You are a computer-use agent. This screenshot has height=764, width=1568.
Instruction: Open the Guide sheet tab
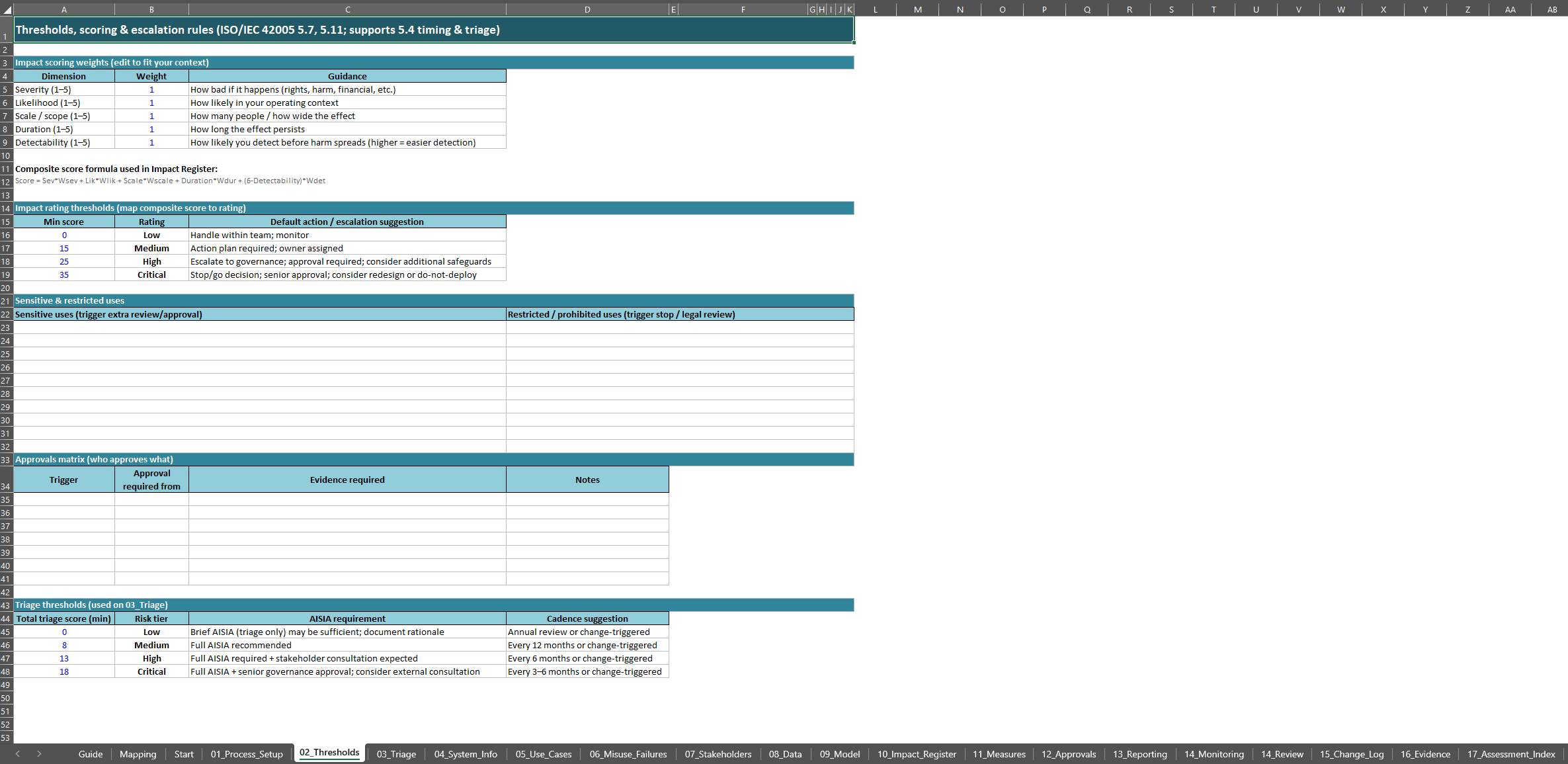[x=91, y=754]
